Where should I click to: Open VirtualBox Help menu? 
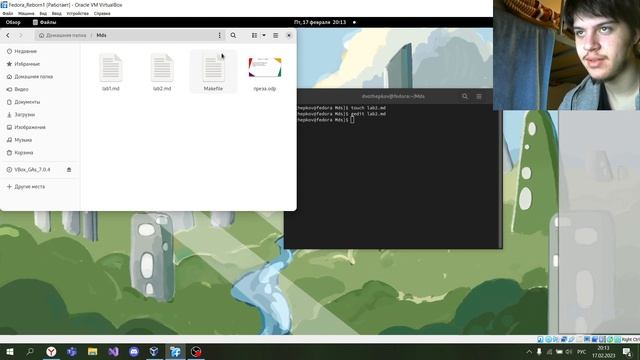coord(102,13)
